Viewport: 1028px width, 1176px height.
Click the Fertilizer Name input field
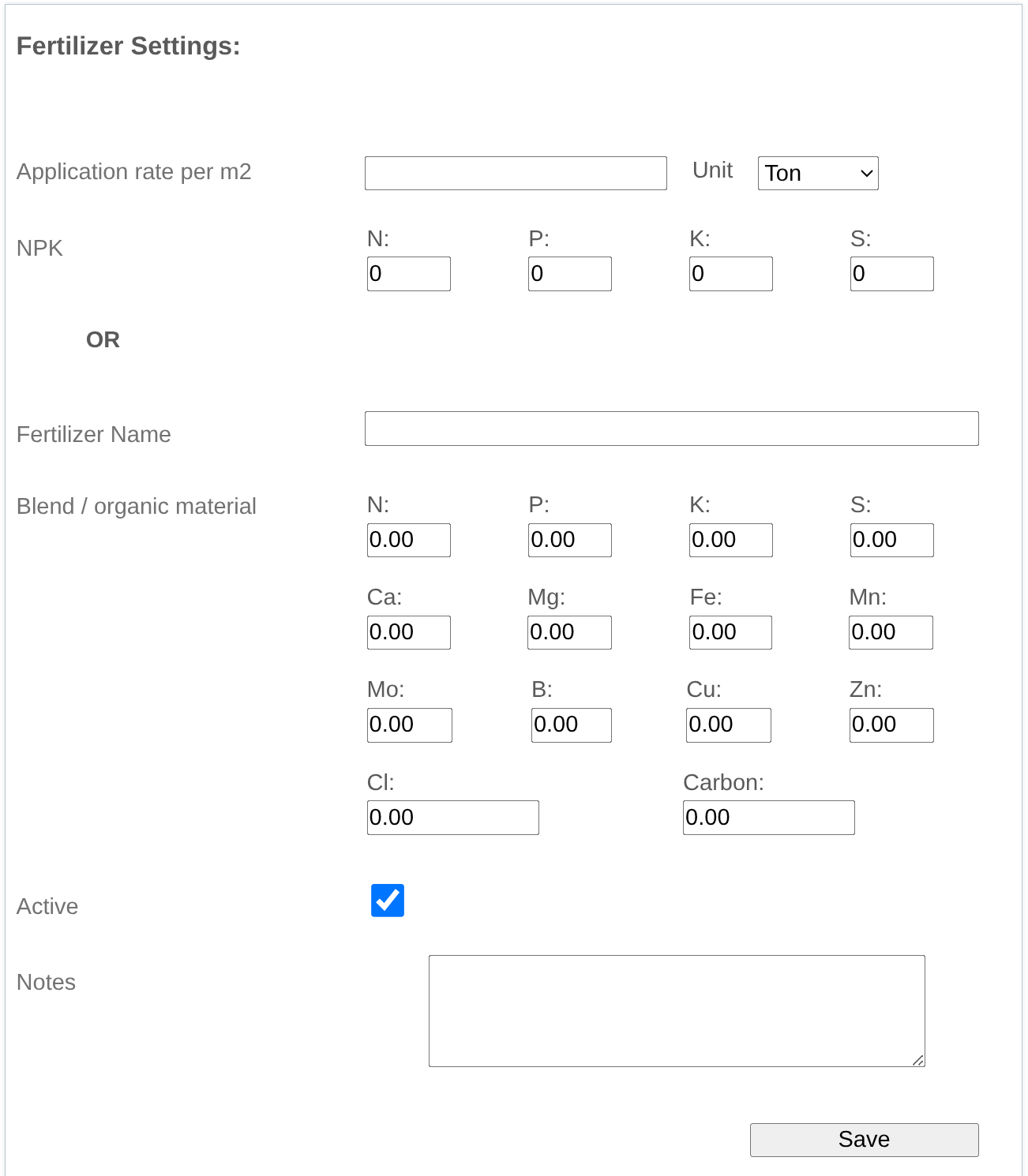click(670, 429)
